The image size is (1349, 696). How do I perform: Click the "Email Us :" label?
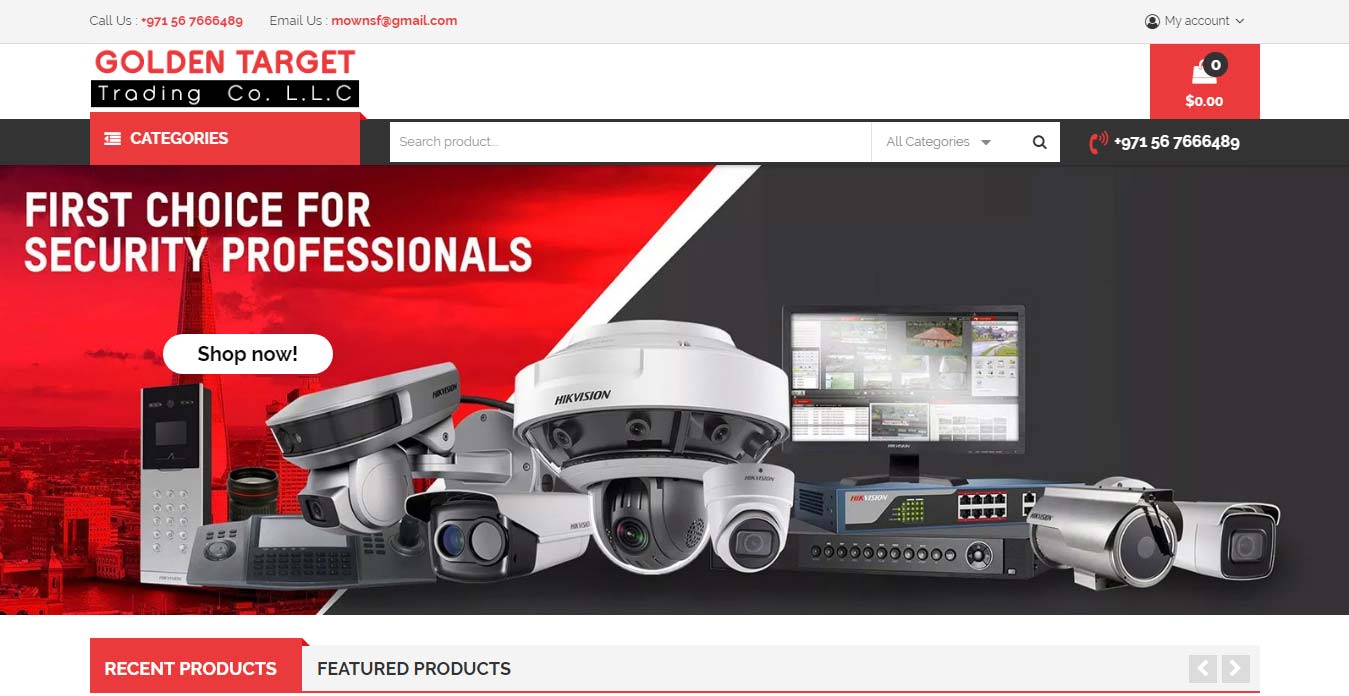[x=298, y=21]
